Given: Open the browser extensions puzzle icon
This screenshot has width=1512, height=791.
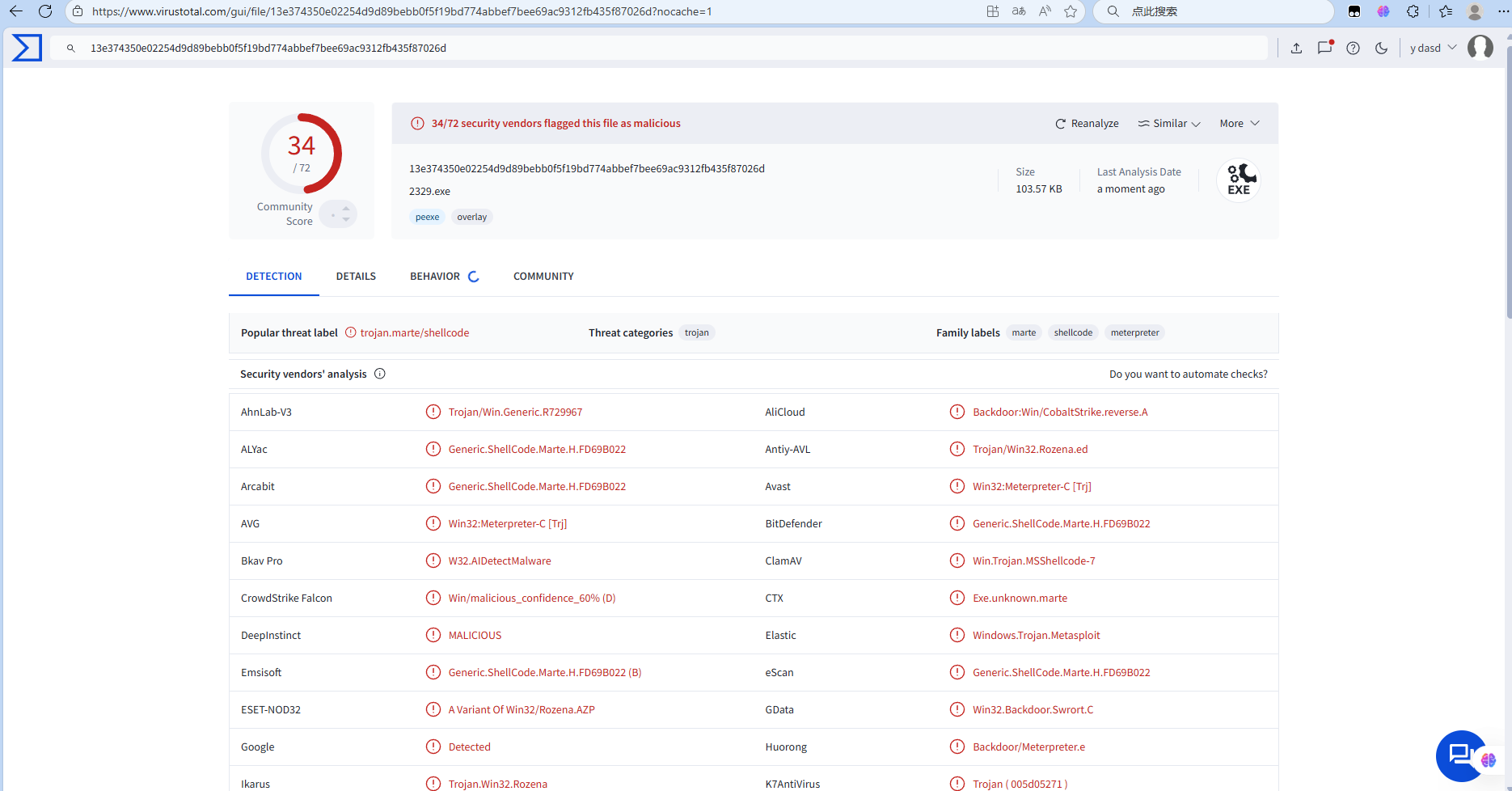Looking at the screenshot, I should point(1413,11).
